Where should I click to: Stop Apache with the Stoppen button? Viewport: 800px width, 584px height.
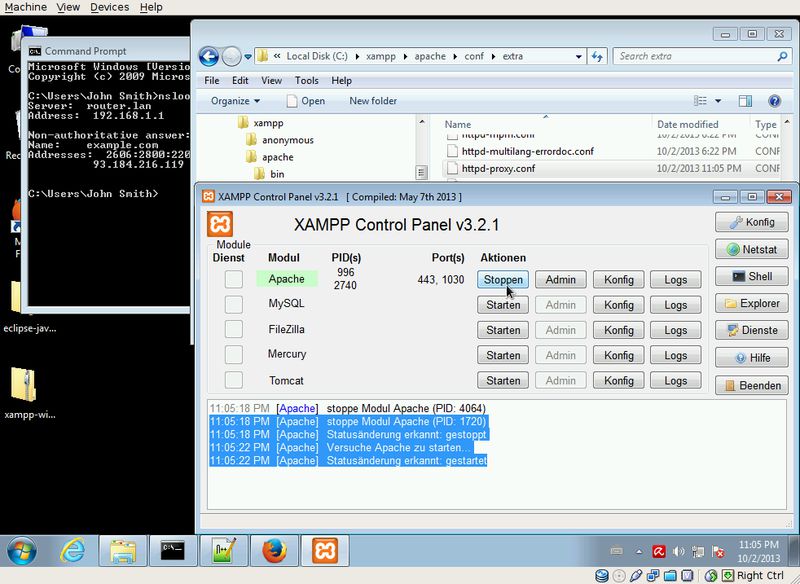(503, 280)
